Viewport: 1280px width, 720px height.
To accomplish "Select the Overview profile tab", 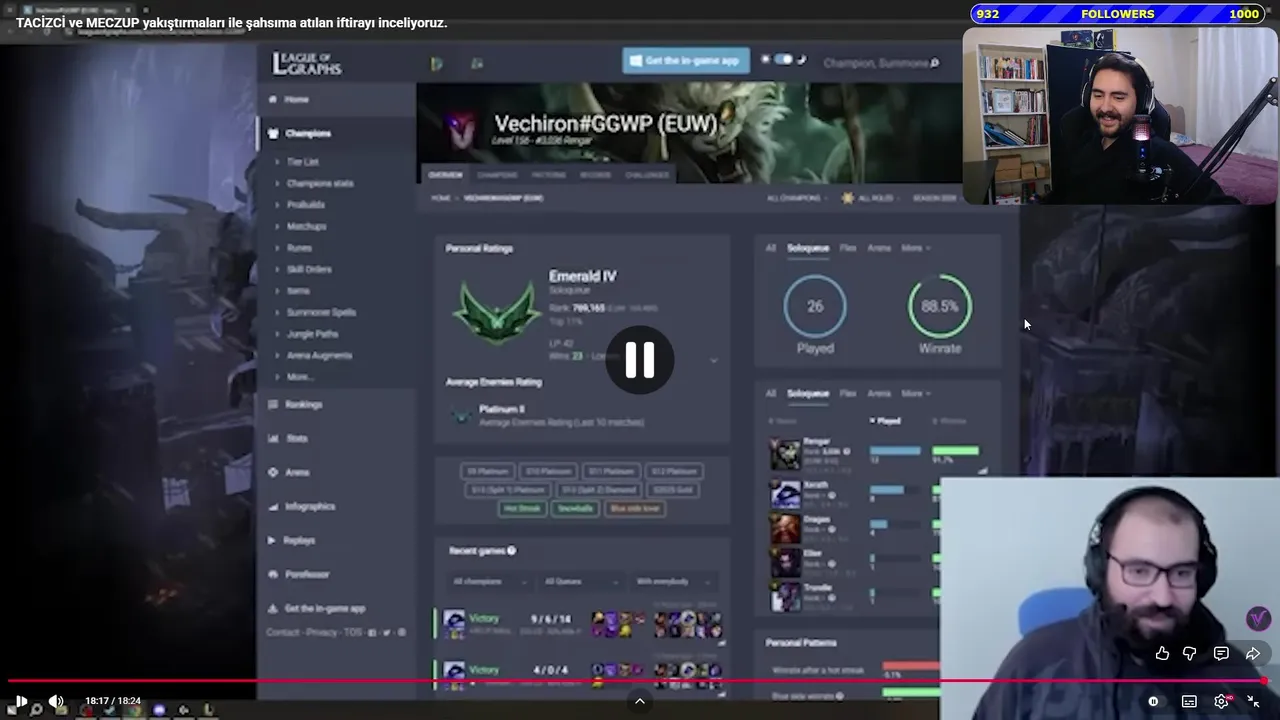I will (445, 175).
